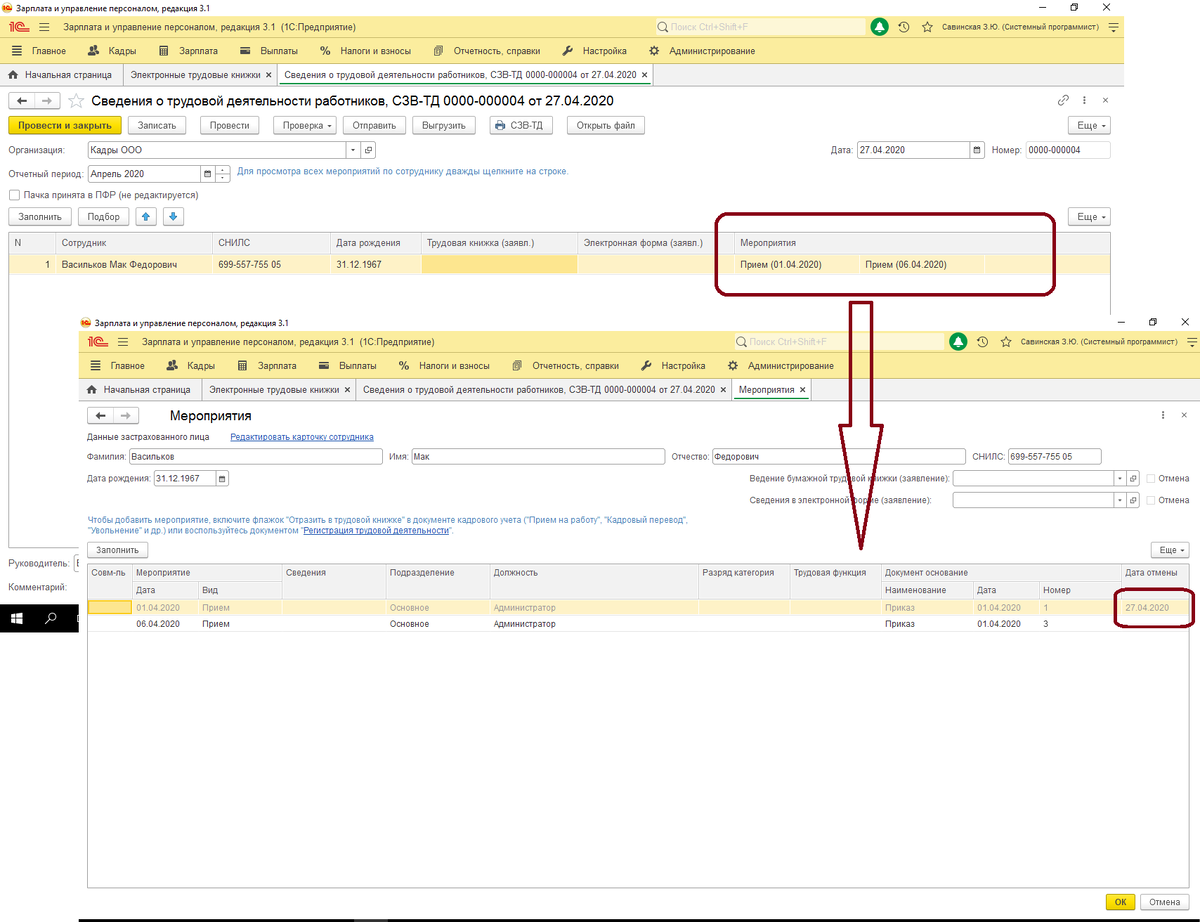
Task: Open function menu next to upper 1C logo
Action: [x=46, y=27]
